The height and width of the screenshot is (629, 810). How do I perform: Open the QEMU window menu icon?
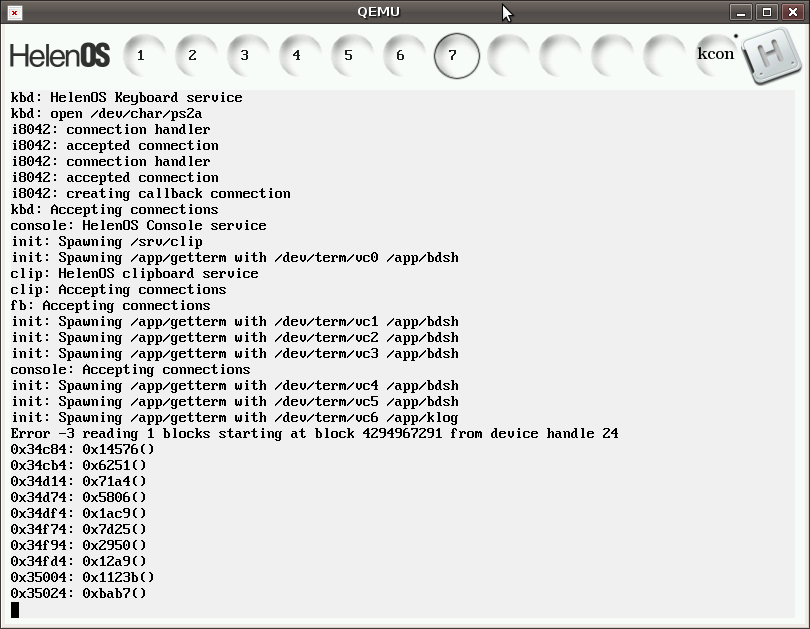[x=15, y=12]
